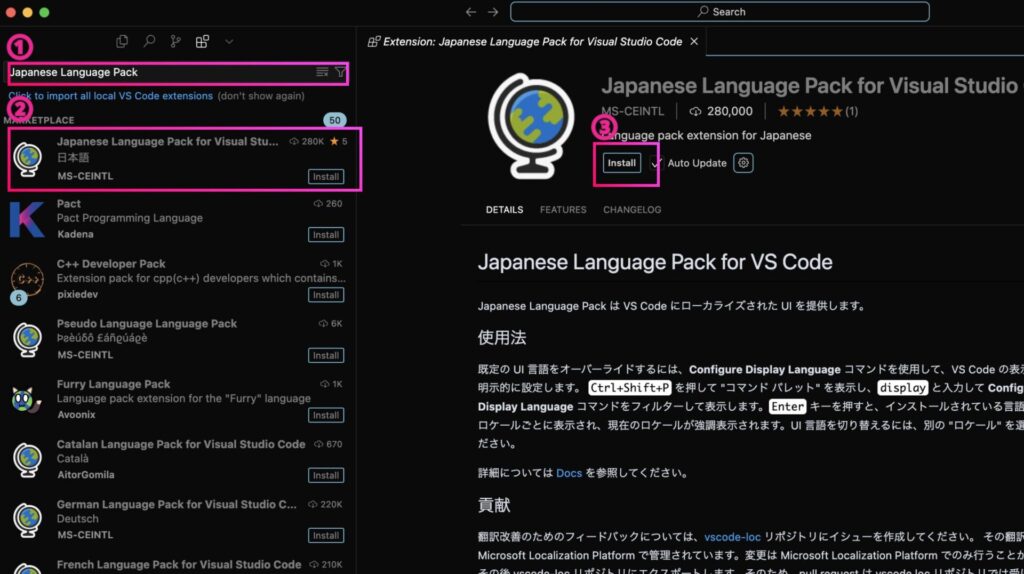Switch to the CHANGELOG tab
1024x574 pixels.
click(x=632, y=210)
